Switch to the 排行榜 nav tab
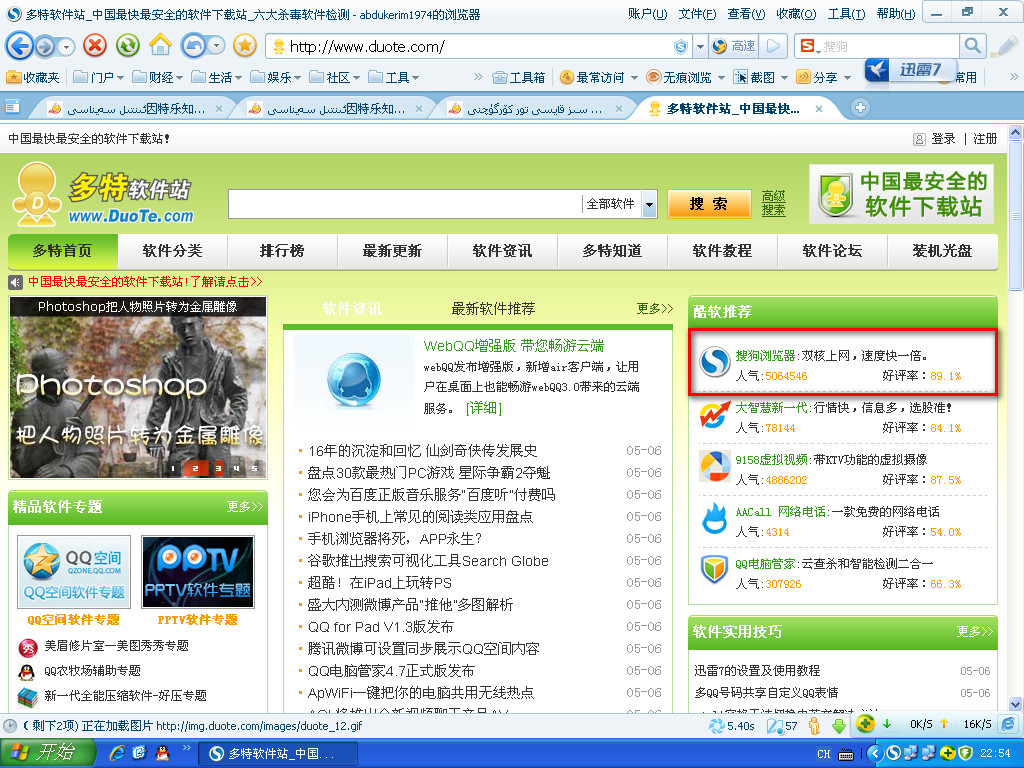Viewport: 1024px width, 768px height. click(x=282, y=251)
